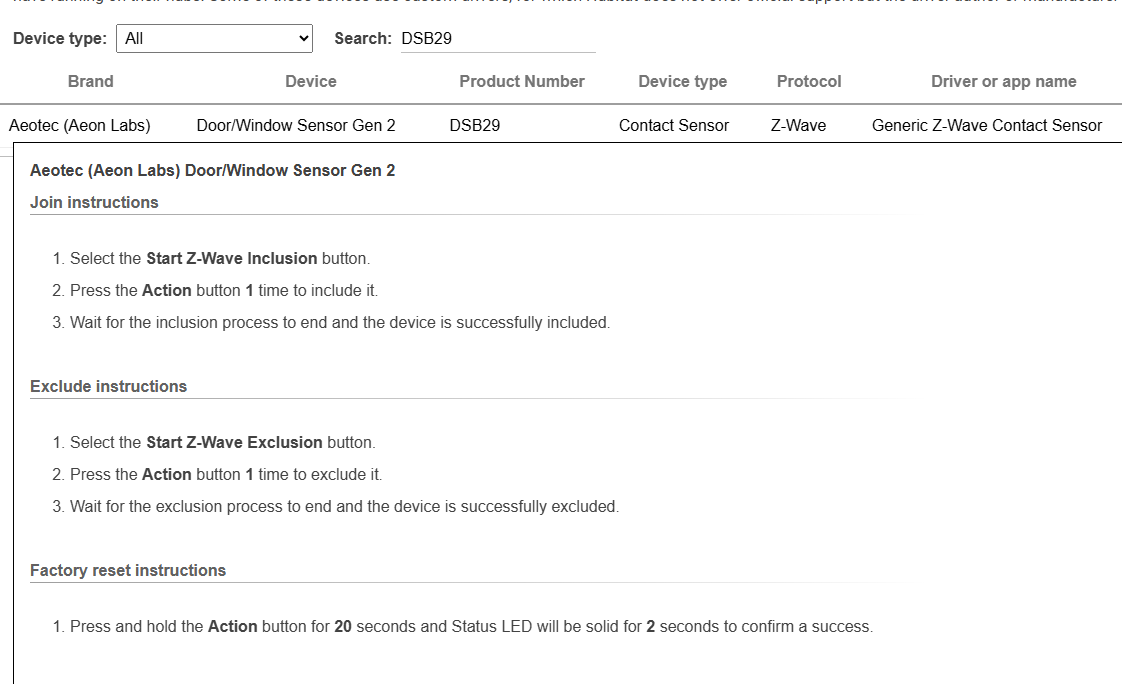The height and width of the screenshot is (684, 1122).
Task: Sort by the Brand column header
Action: pyautogui.click(x=91, y=82)
